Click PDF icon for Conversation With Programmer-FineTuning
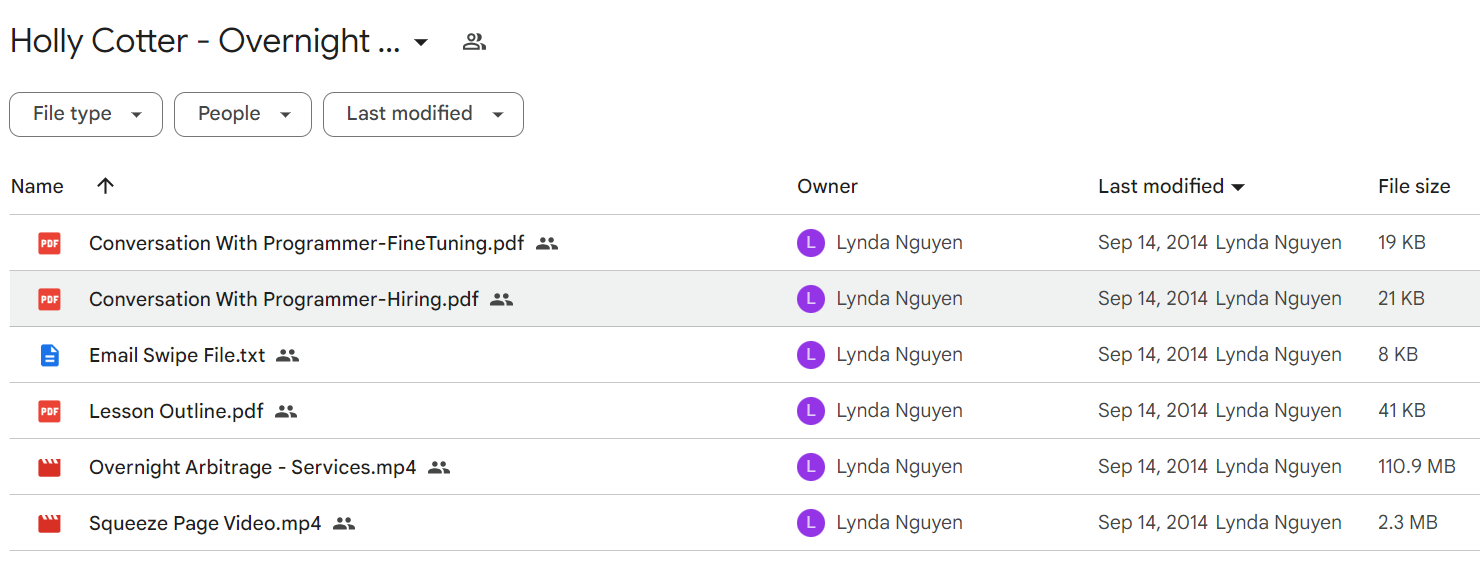Viewport: 1480px width, 575px height. point(49,243)
